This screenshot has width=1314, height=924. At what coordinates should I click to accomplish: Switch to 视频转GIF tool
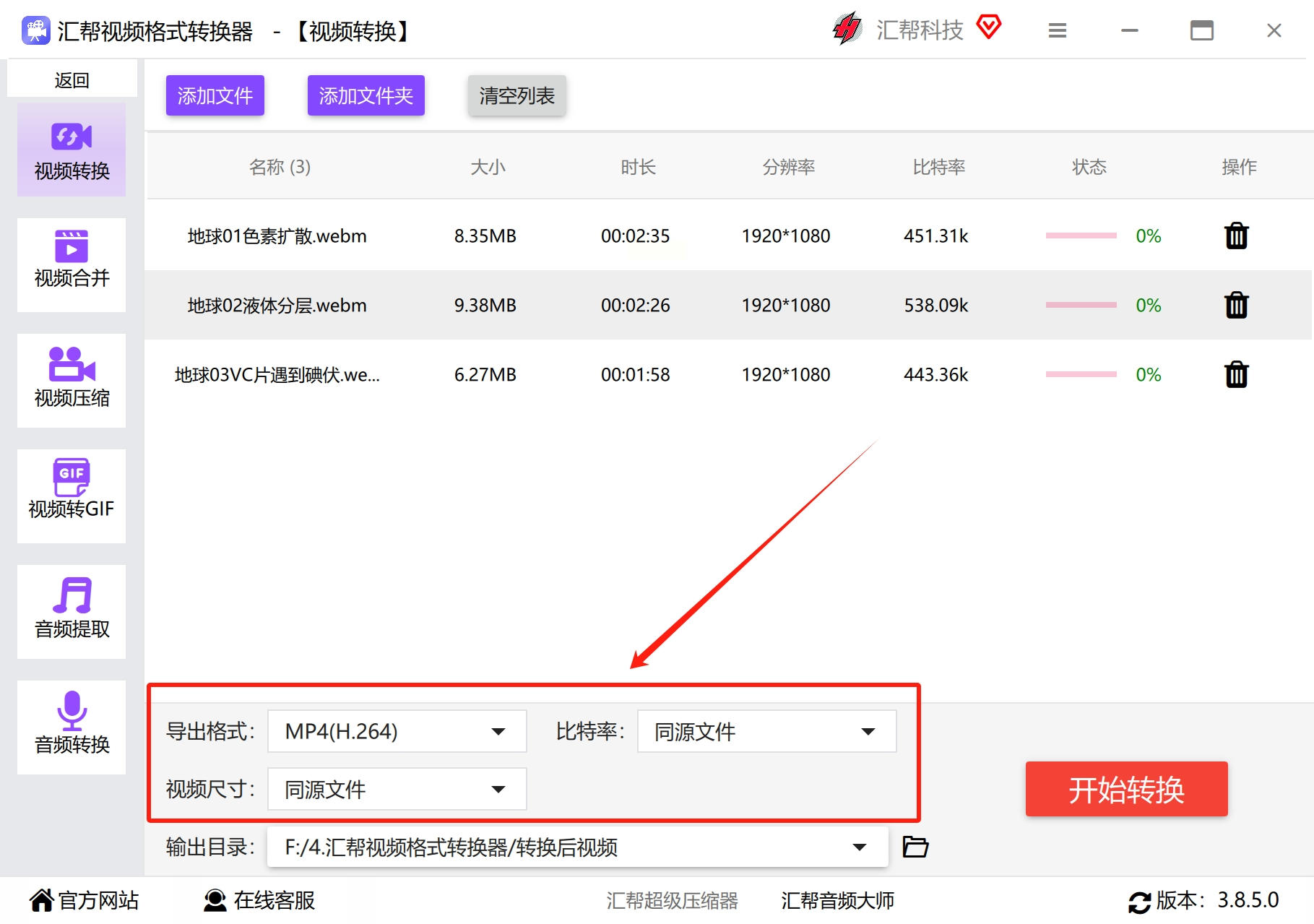click(x=72, y=496)
